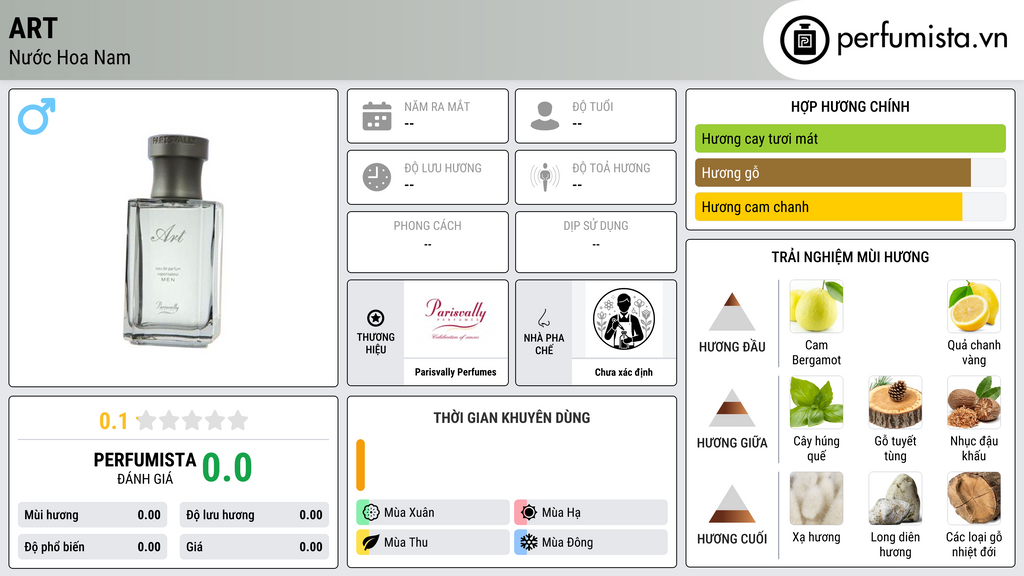Click the Mùa Hạ sun icon
The height and width of the screenshot is (576, 1024).
[x=529, y=513]
